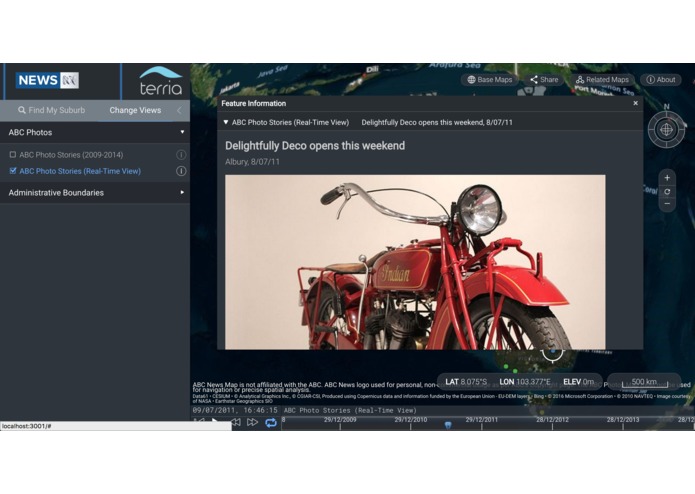Click the share icon beside Share

pyautogui.click(x=534, y=80)
